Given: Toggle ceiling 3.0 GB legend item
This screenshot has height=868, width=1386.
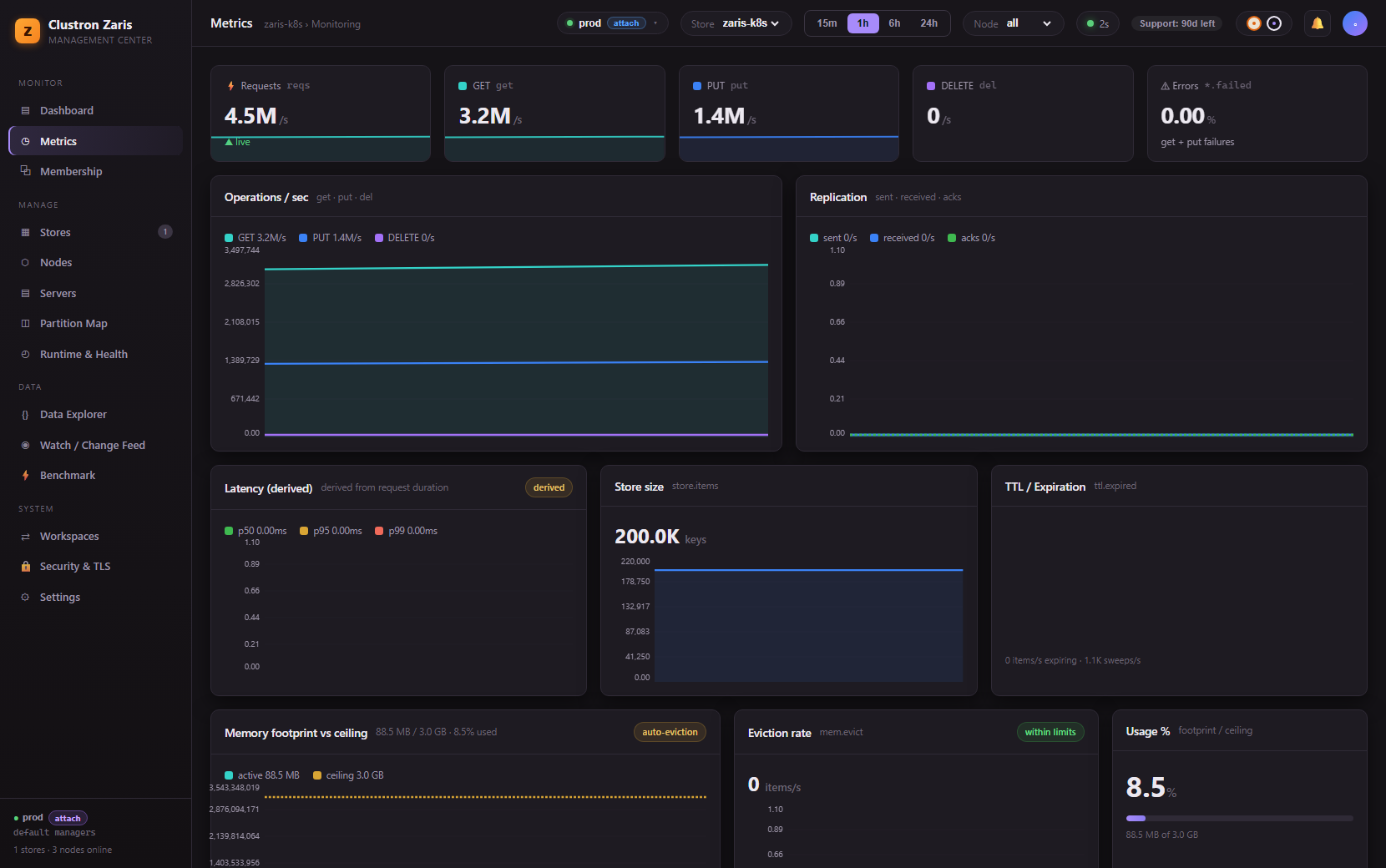Looking at the screenshot, I should point(348,775).
